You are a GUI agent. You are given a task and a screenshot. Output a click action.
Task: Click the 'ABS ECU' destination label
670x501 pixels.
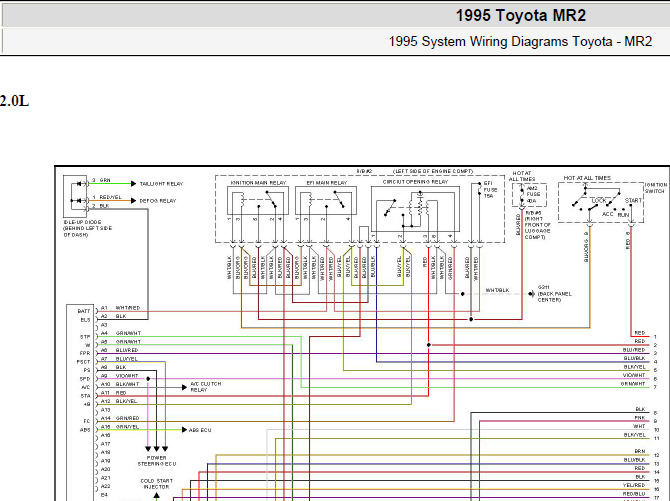pos(200,430)
